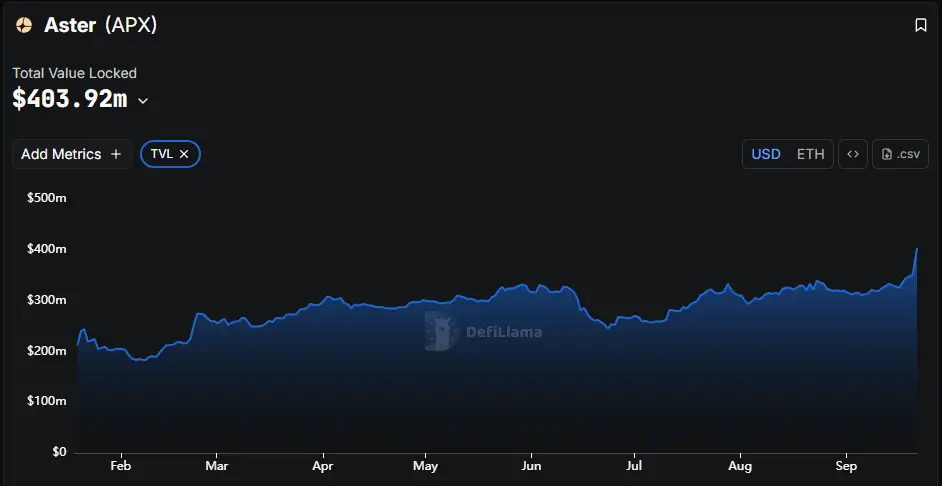The image size is (942, 486).
Task: Click the Sep label on the x-axis
Action: coord(846,466)
